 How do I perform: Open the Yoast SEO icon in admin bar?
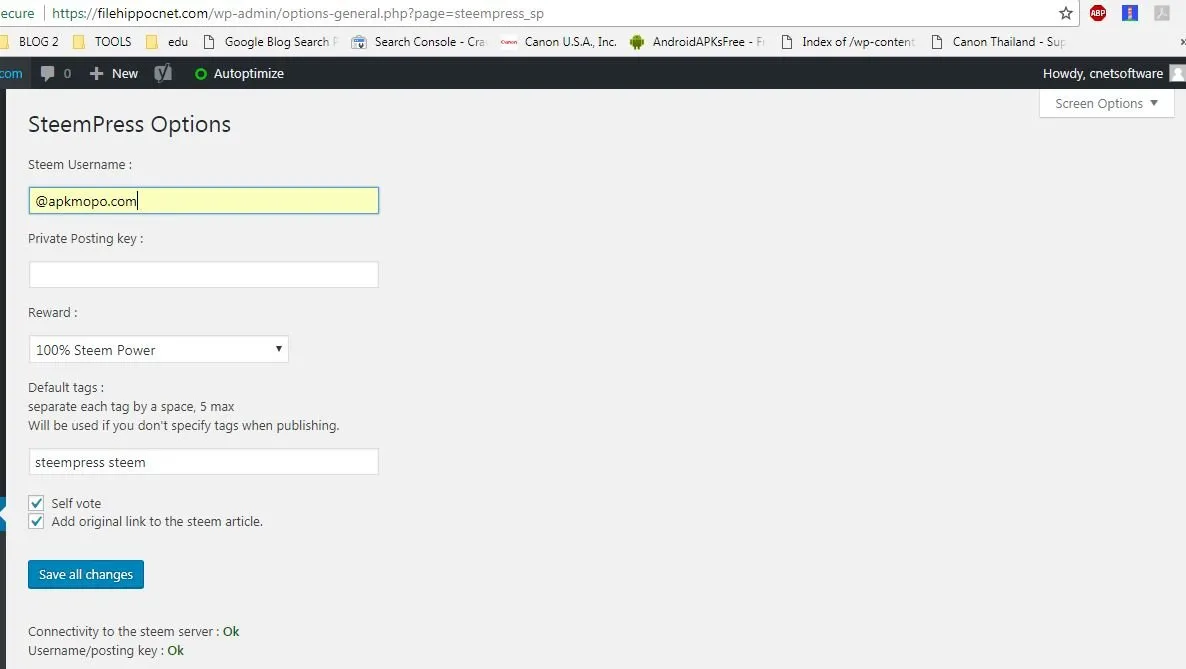click(x=163, y=73)
